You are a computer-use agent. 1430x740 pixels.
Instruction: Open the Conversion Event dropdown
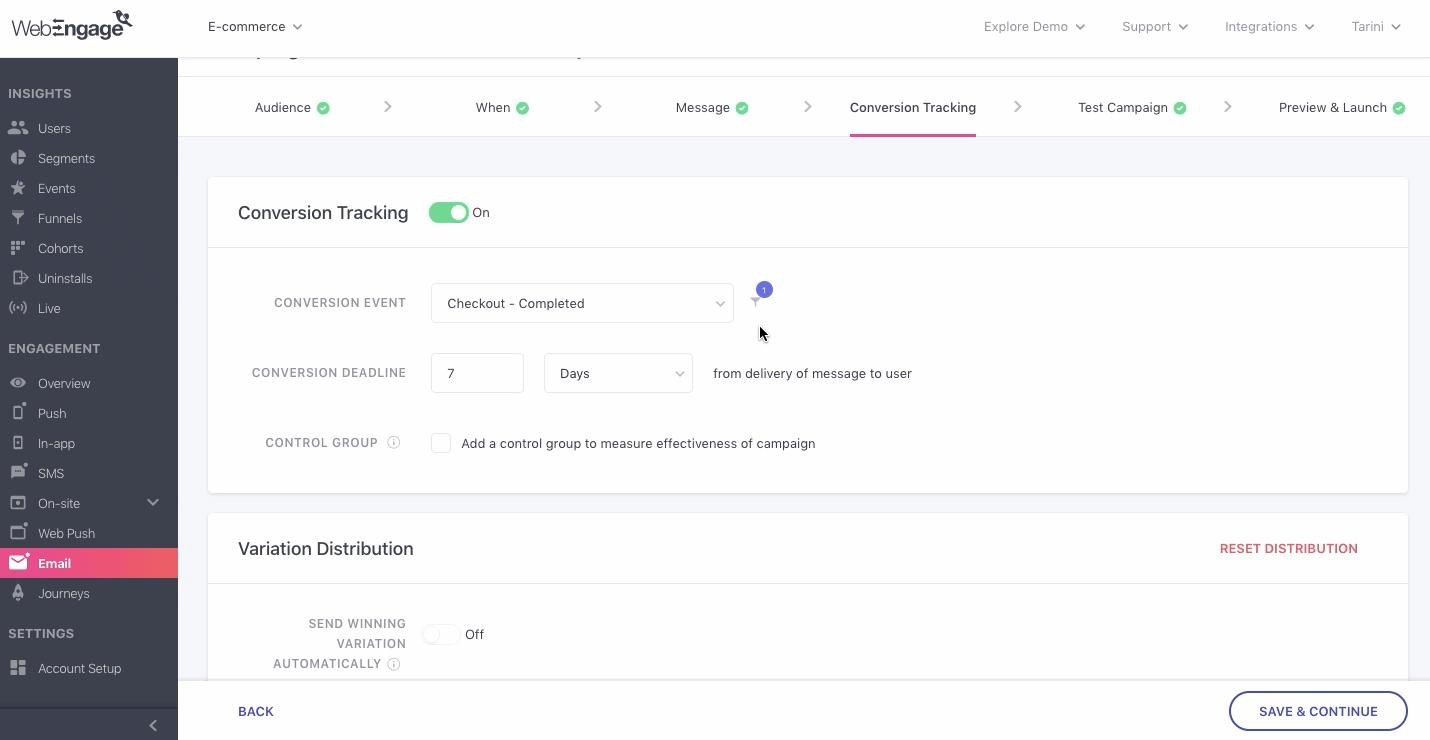(x=582, y=303)
